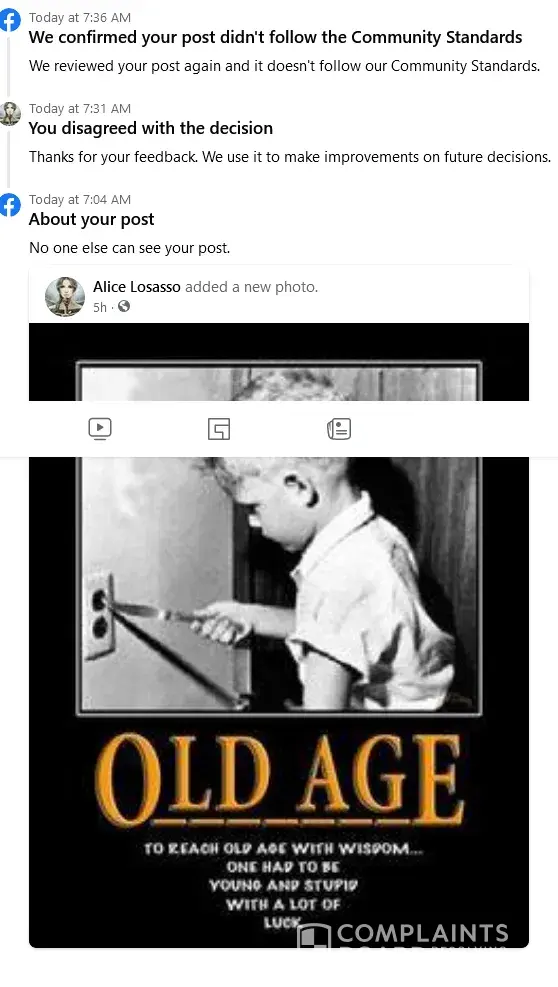This screenshot has height=987, width=558.
Task: Click the Complaints Board watermark logo
Action: pyautogui.click(x=403, y=934)
